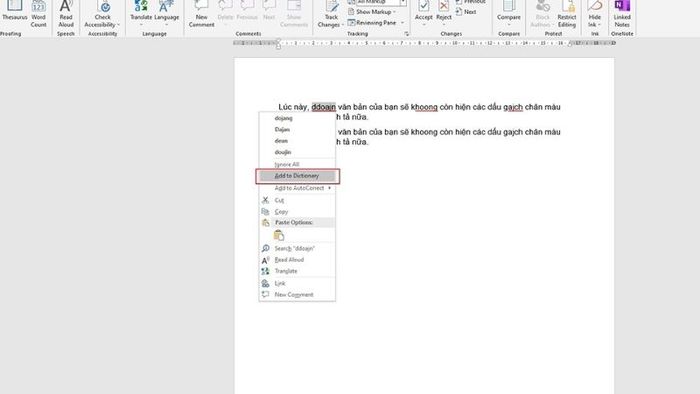Image resolution: width=700 pixels, height=394 pixels.
Task: Open Linked Notes for OneNote
Action: (622, 14)
